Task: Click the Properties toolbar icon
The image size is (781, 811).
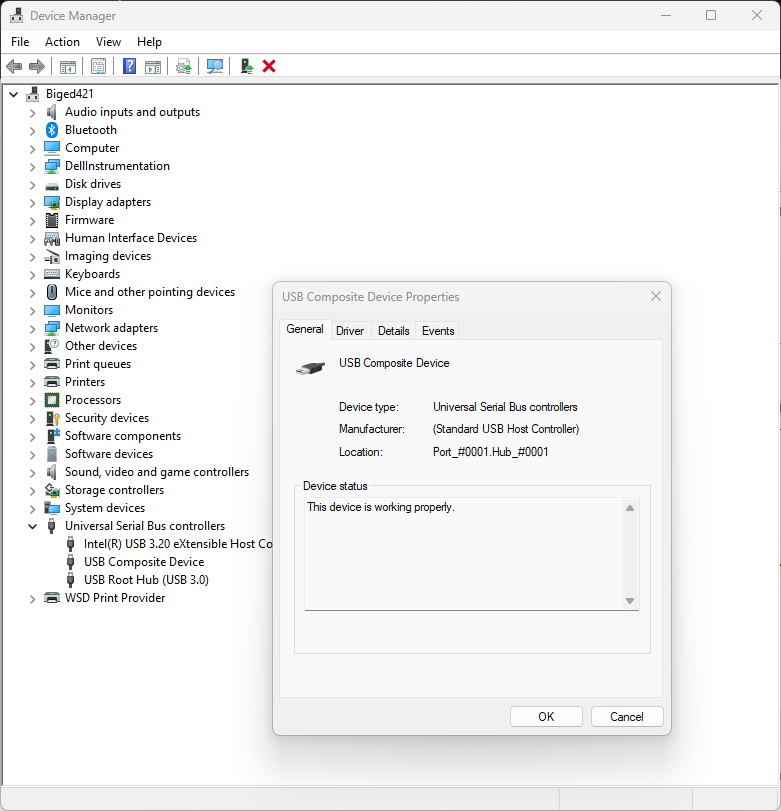Action: [x=98, y=66]
